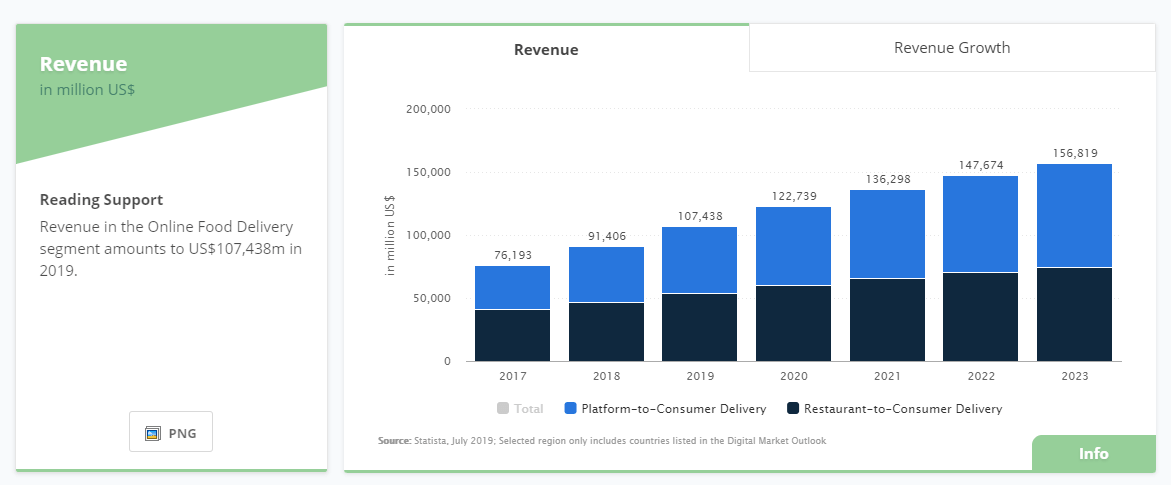Click the 107,438 bar value label
Screen dimensions: 1171x485
700,215
